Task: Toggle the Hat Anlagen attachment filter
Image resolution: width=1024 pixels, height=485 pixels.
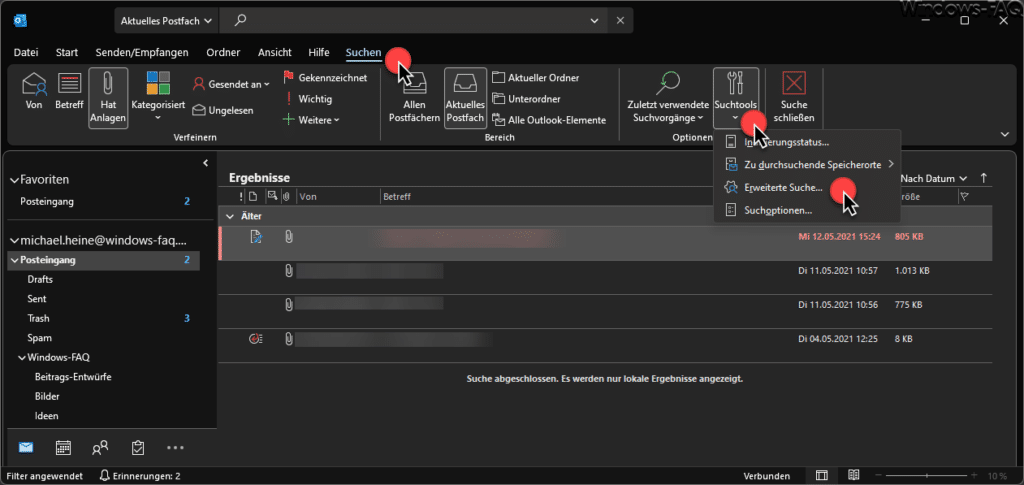Action: click(x=108, y=98)
